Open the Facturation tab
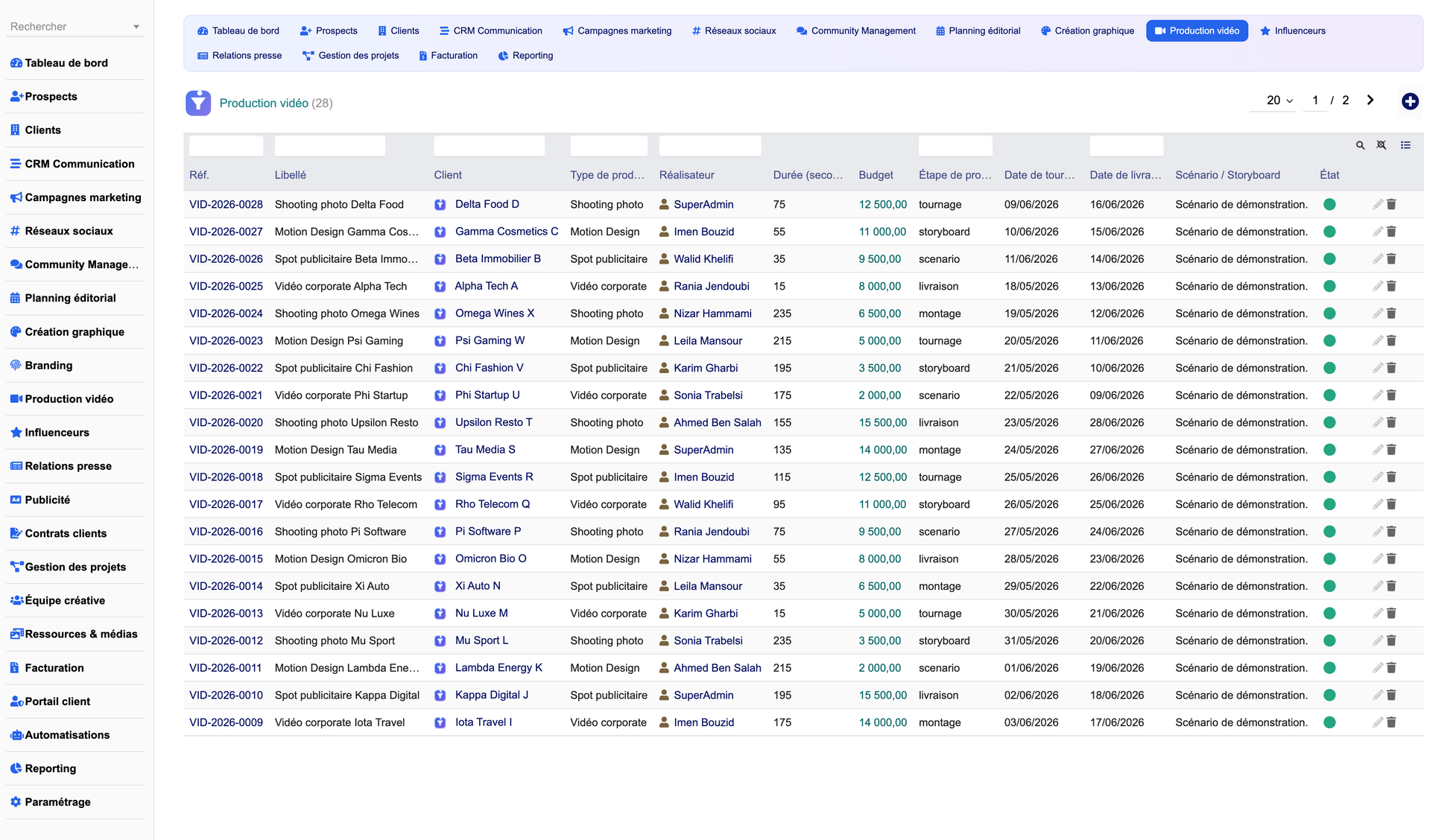Viewport: 1450px width, 840px height. tap(447, 55)
